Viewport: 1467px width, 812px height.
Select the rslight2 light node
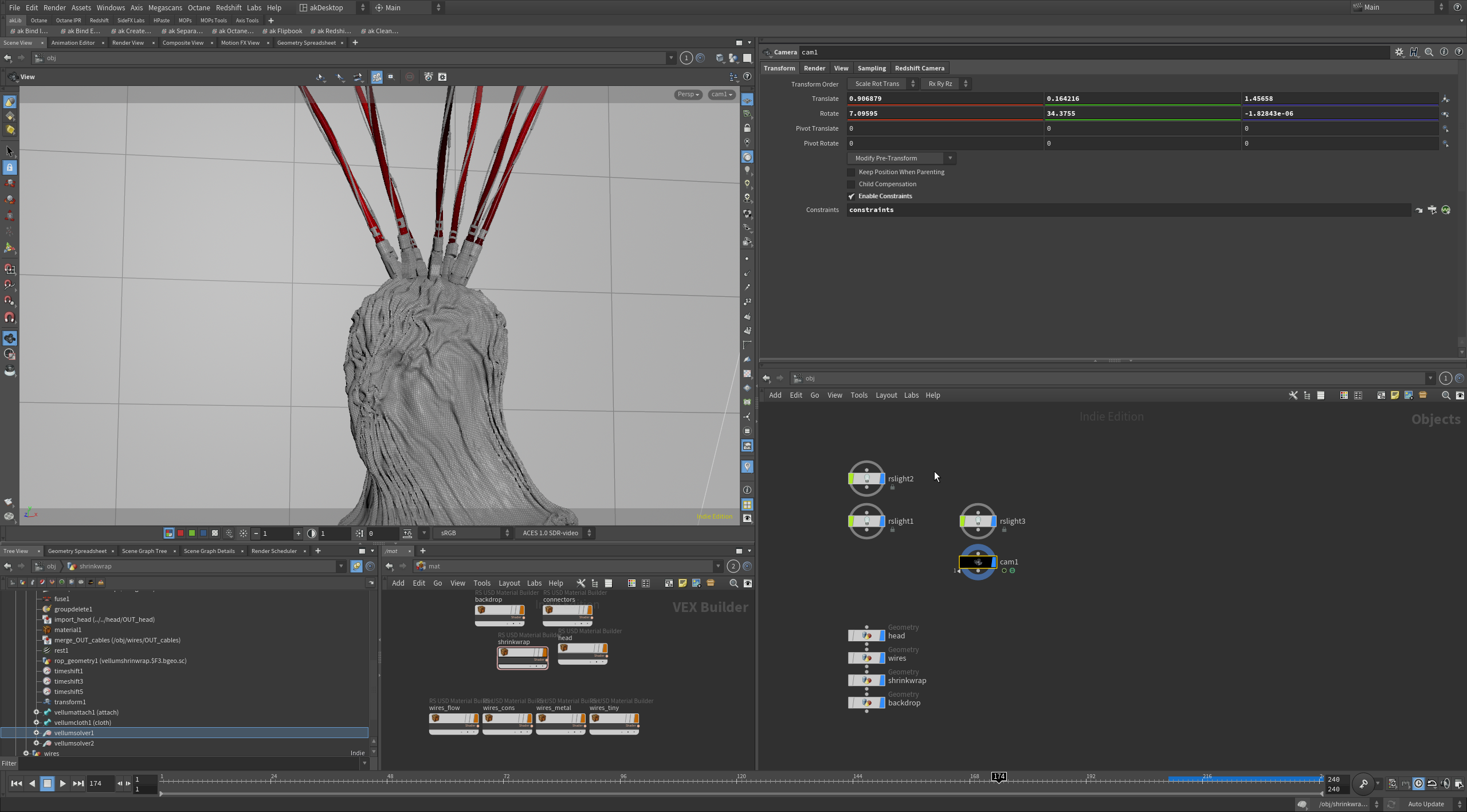(866, 478)
